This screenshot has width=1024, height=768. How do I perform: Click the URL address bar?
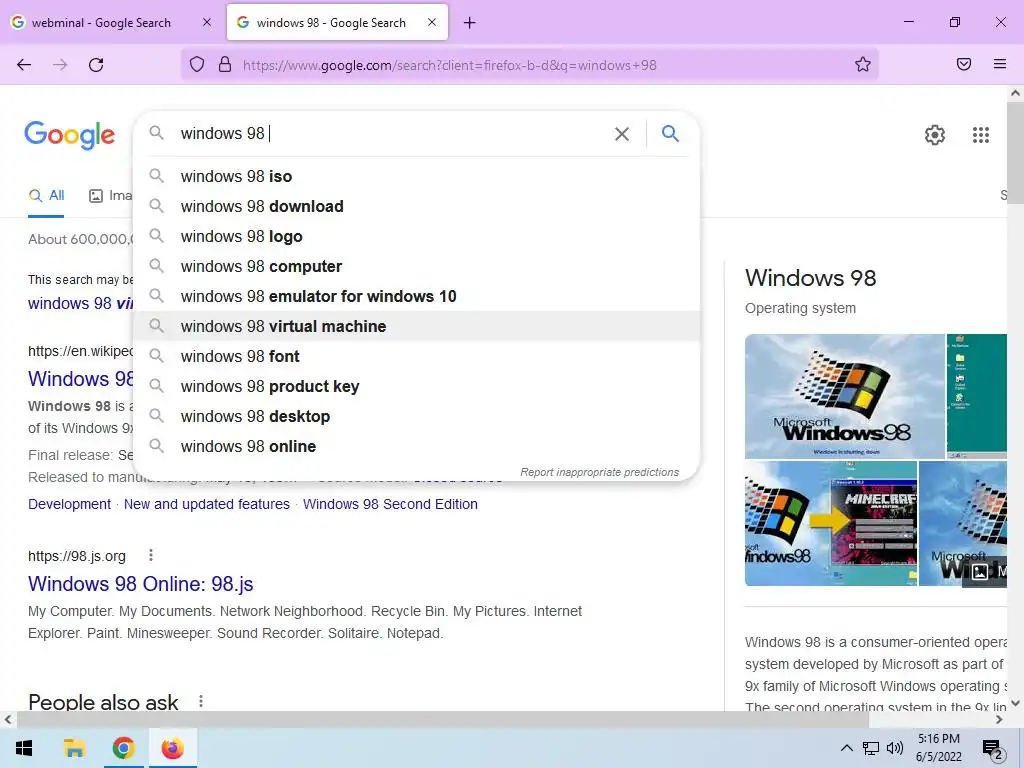[x=530, y=65]
